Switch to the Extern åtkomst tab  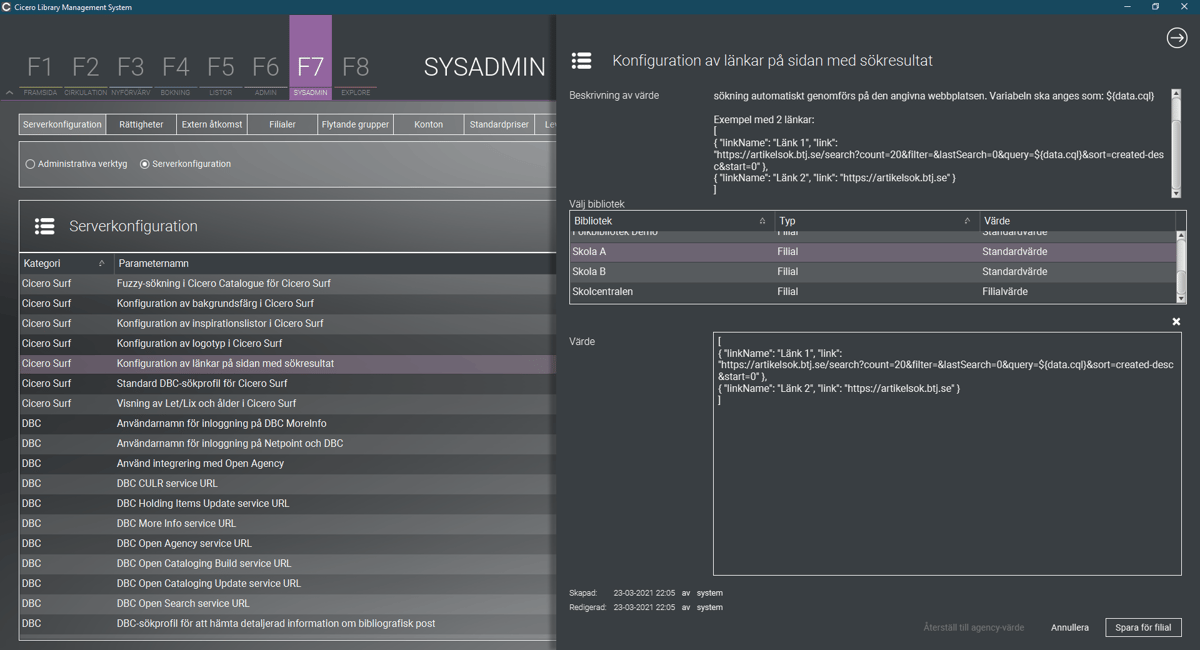coord(211,125)
